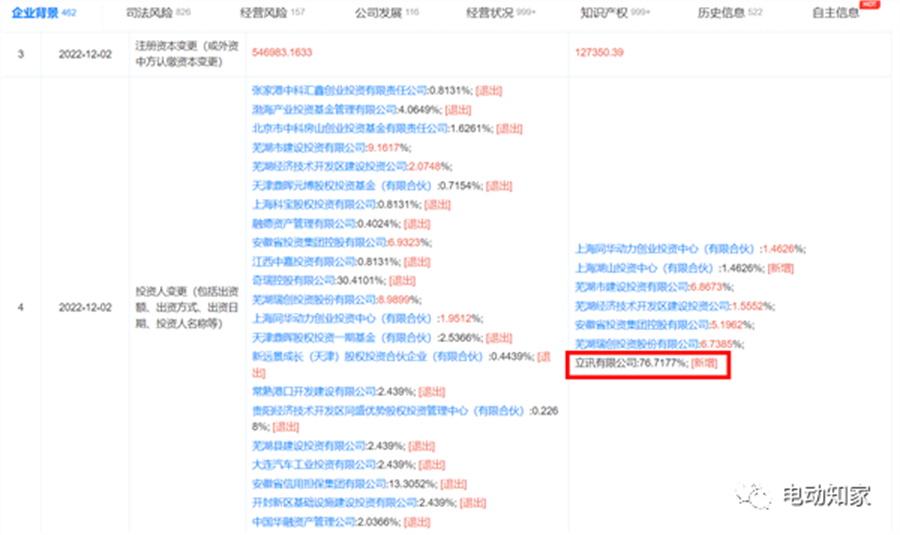The width and height of the screenshot is (900, 535).
Task: Click the red value 127350.39
Action: 599,52
